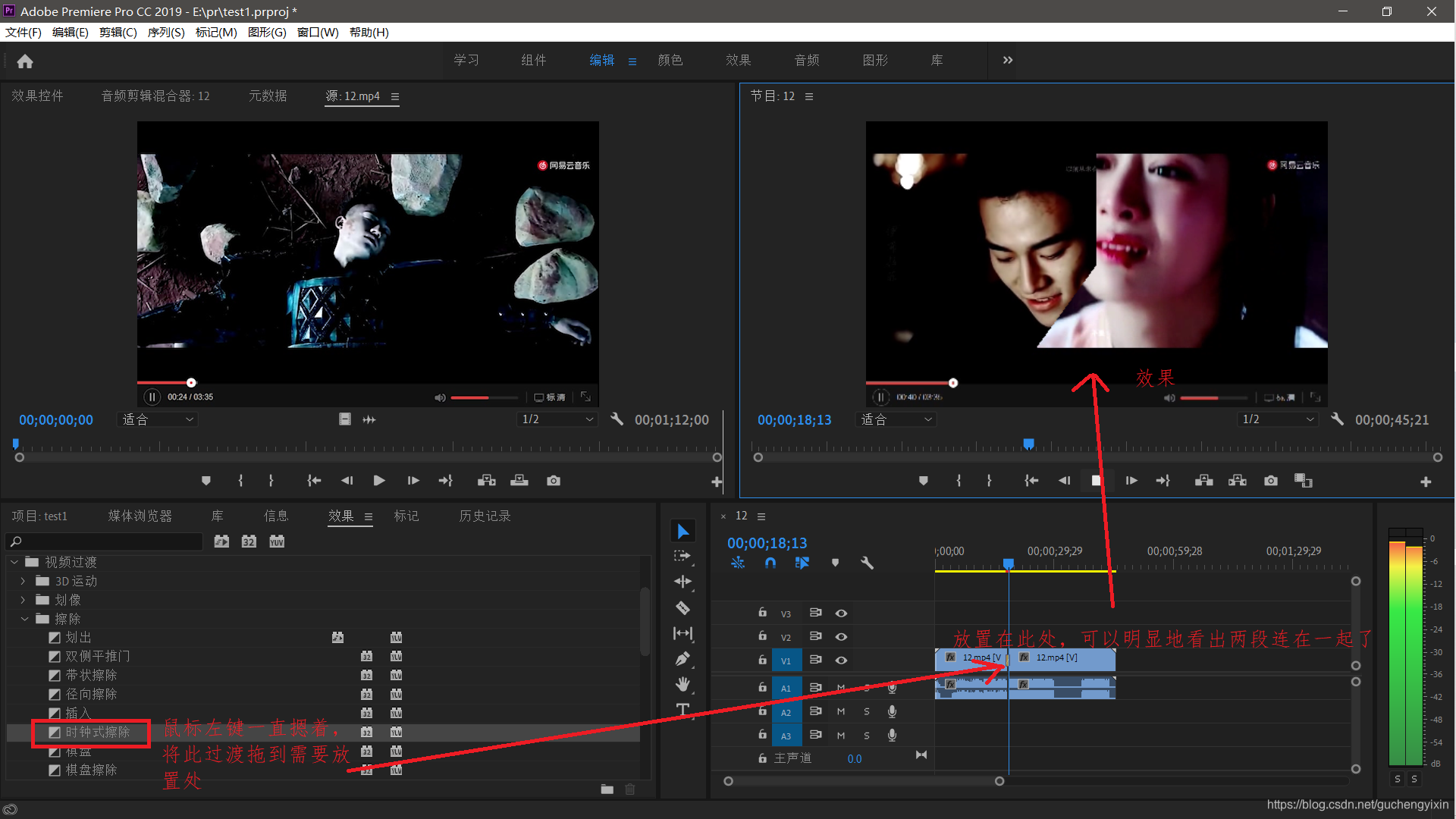Click program monitor playhead marker
The height and width of the screenshot is (819, 1456).
1028,444
